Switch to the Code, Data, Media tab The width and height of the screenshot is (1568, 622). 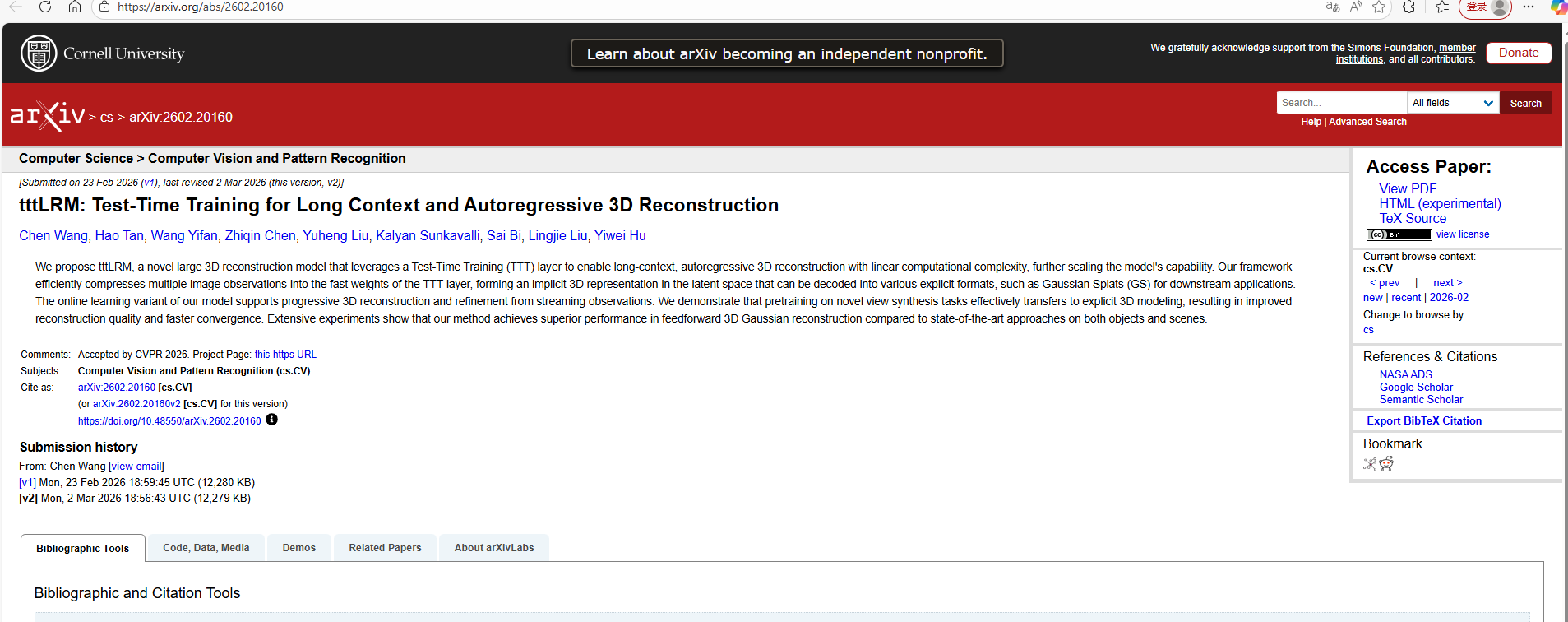click(206, 548)
